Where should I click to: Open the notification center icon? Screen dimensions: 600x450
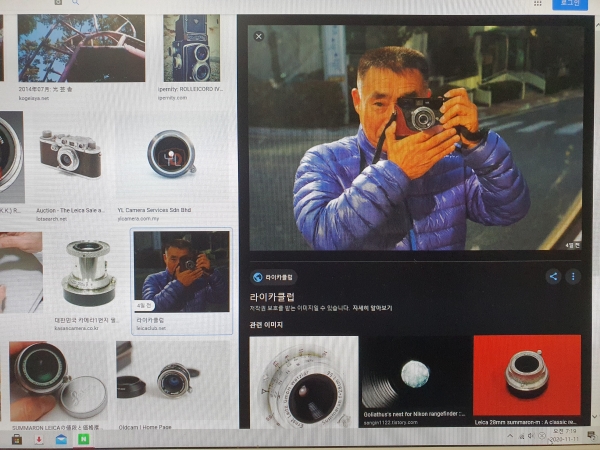[x=592, y=435]
